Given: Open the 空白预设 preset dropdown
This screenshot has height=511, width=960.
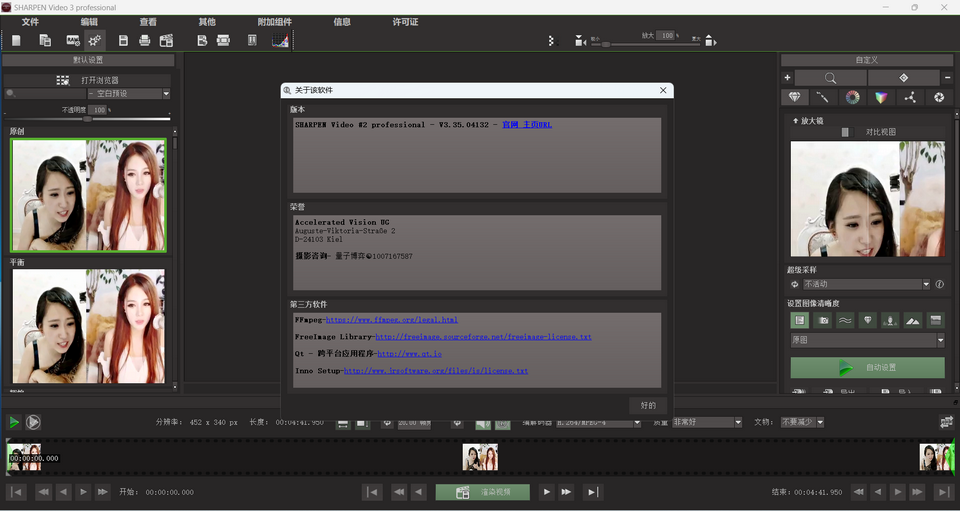Looking at the screenshot, I should pos(129,94).
